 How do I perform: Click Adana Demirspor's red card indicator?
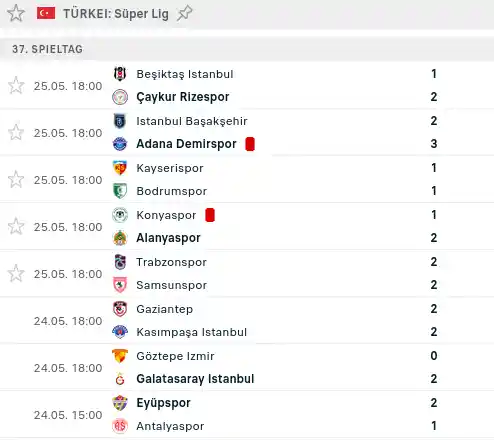[250, 144]
